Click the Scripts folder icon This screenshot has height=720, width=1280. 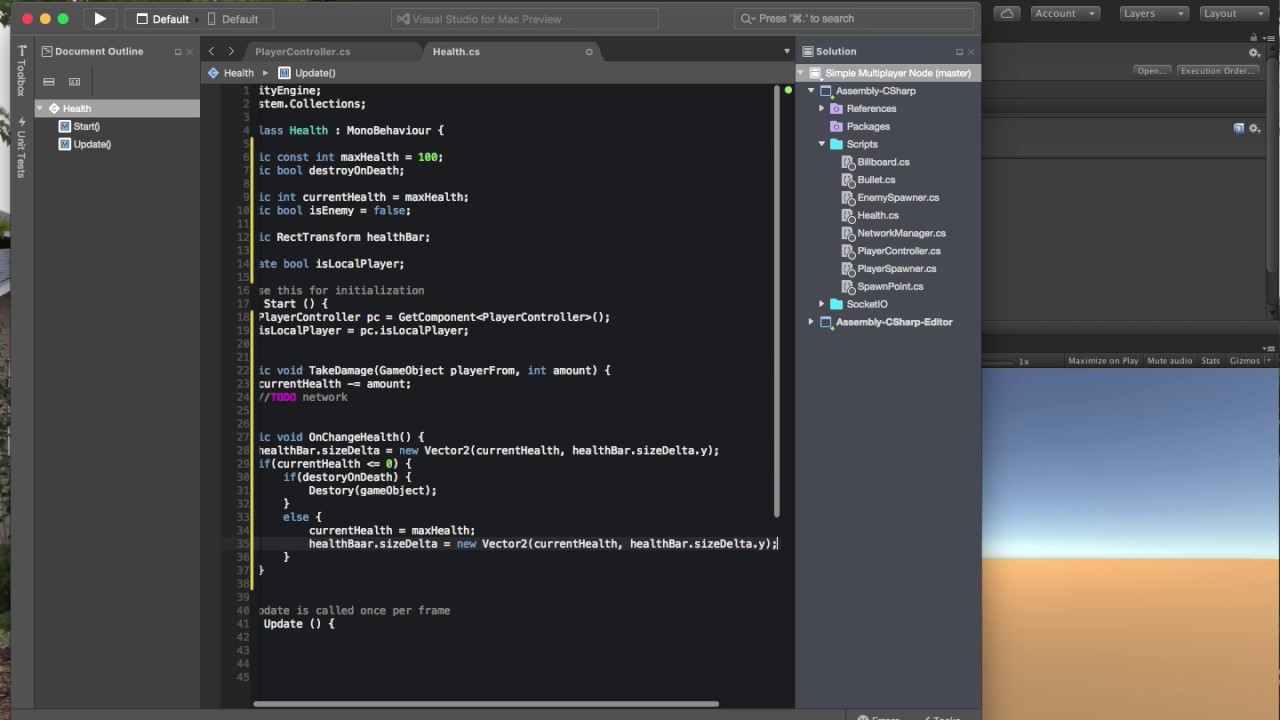[x=837, y=144]
